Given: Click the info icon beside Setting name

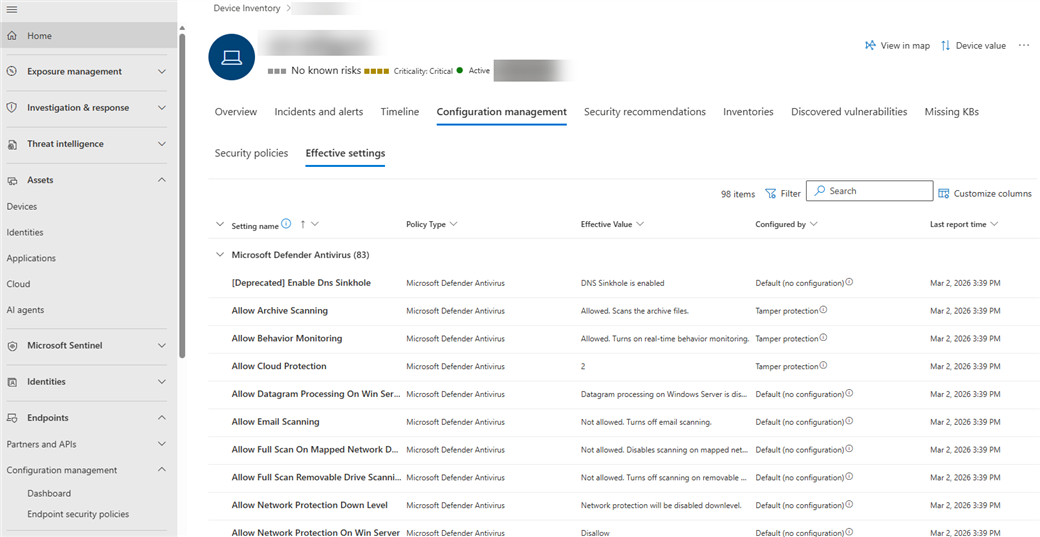Looking at the screenshot, I should tap(287, 224).
